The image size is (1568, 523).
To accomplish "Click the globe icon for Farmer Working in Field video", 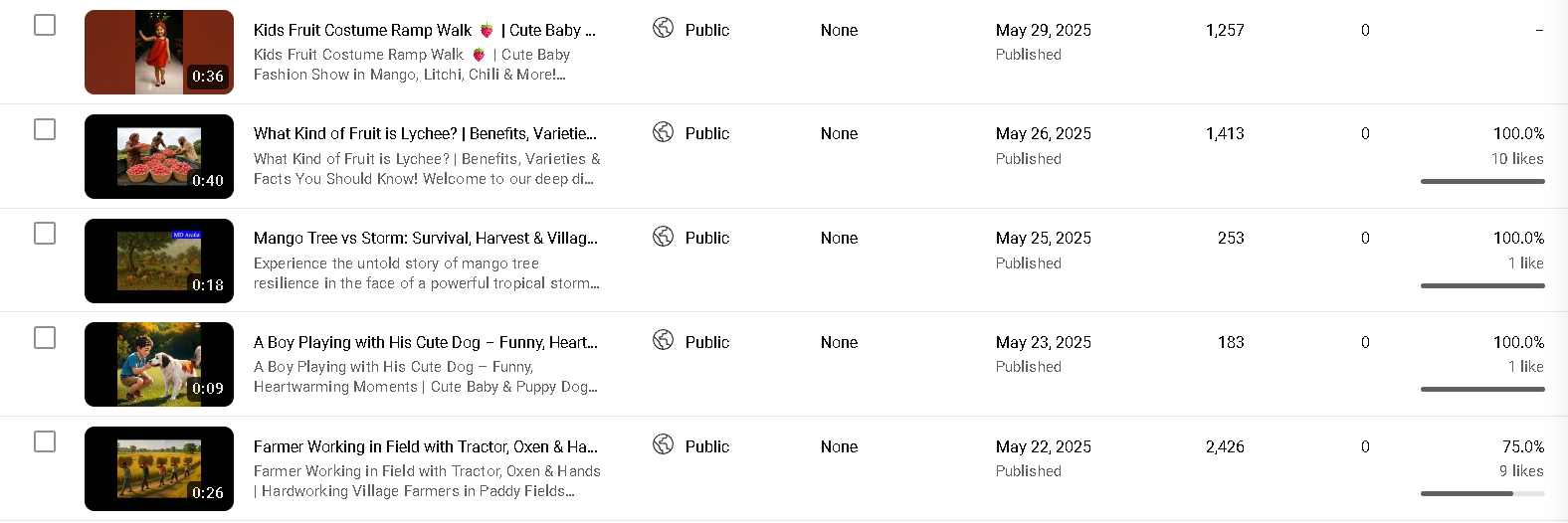I will (663, 444).
